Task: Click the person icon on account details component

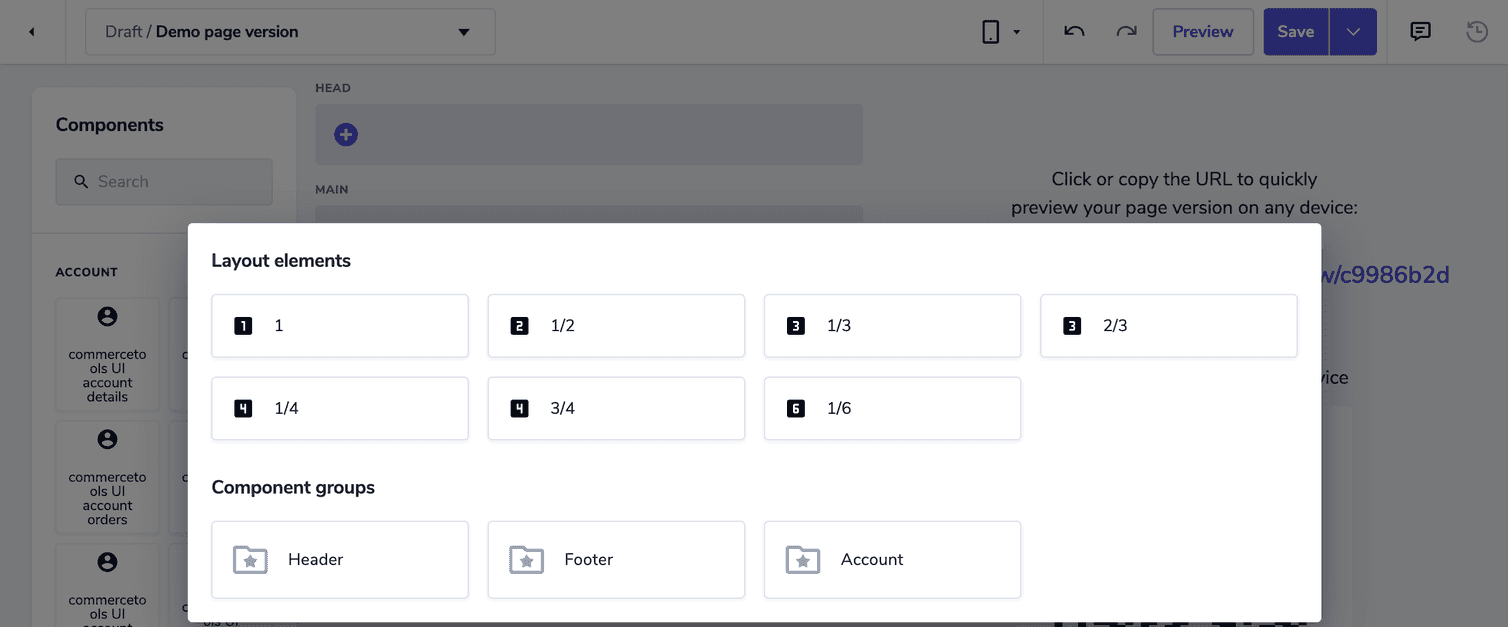Action: click(107, 315)
